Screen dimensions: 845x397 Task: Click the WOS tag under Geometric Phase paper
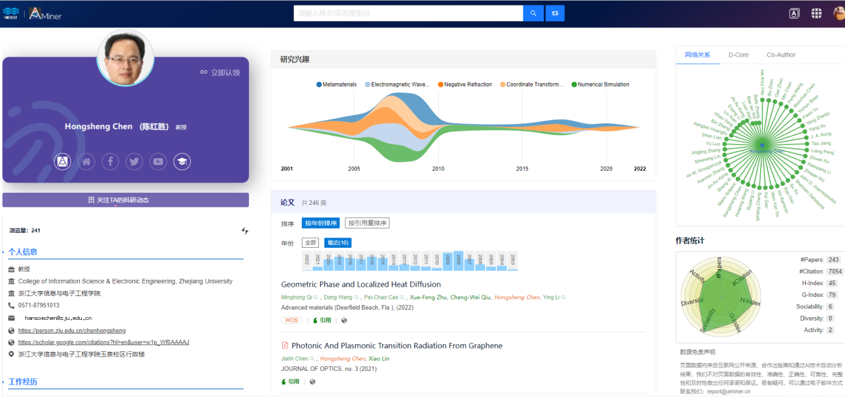[292, 320]
